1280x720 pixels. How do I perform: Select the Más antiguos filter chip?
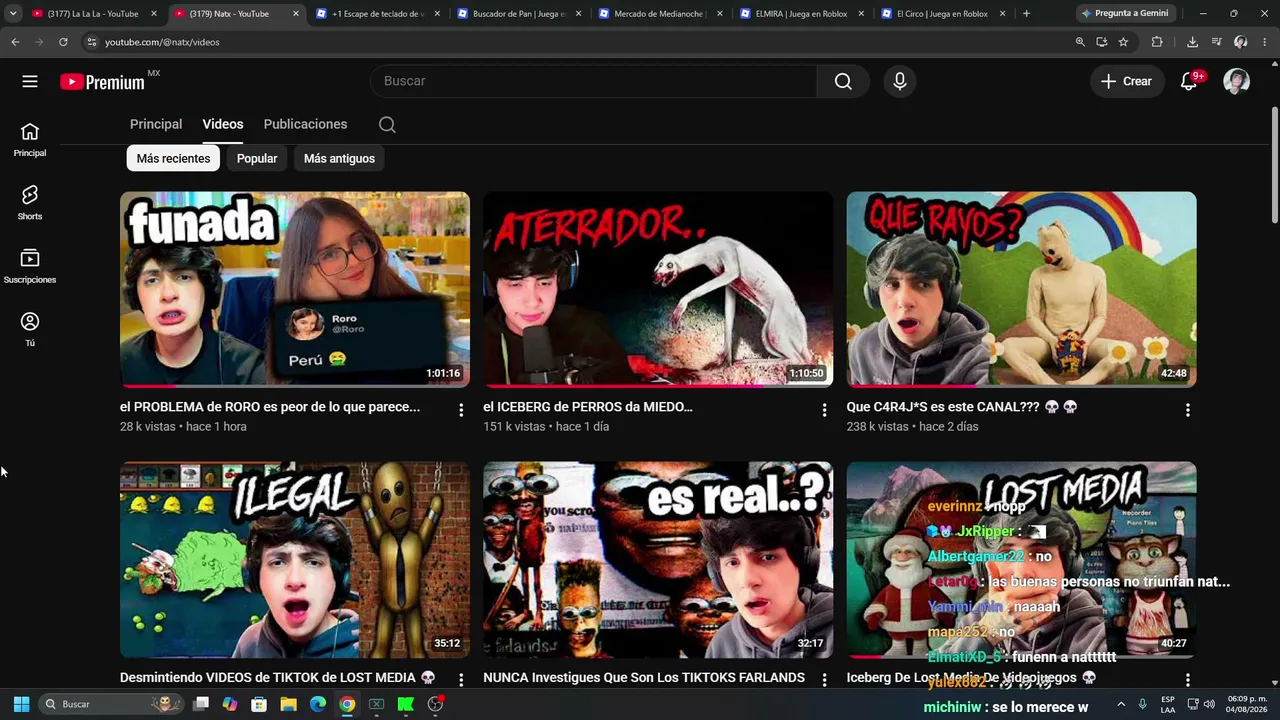339,158
